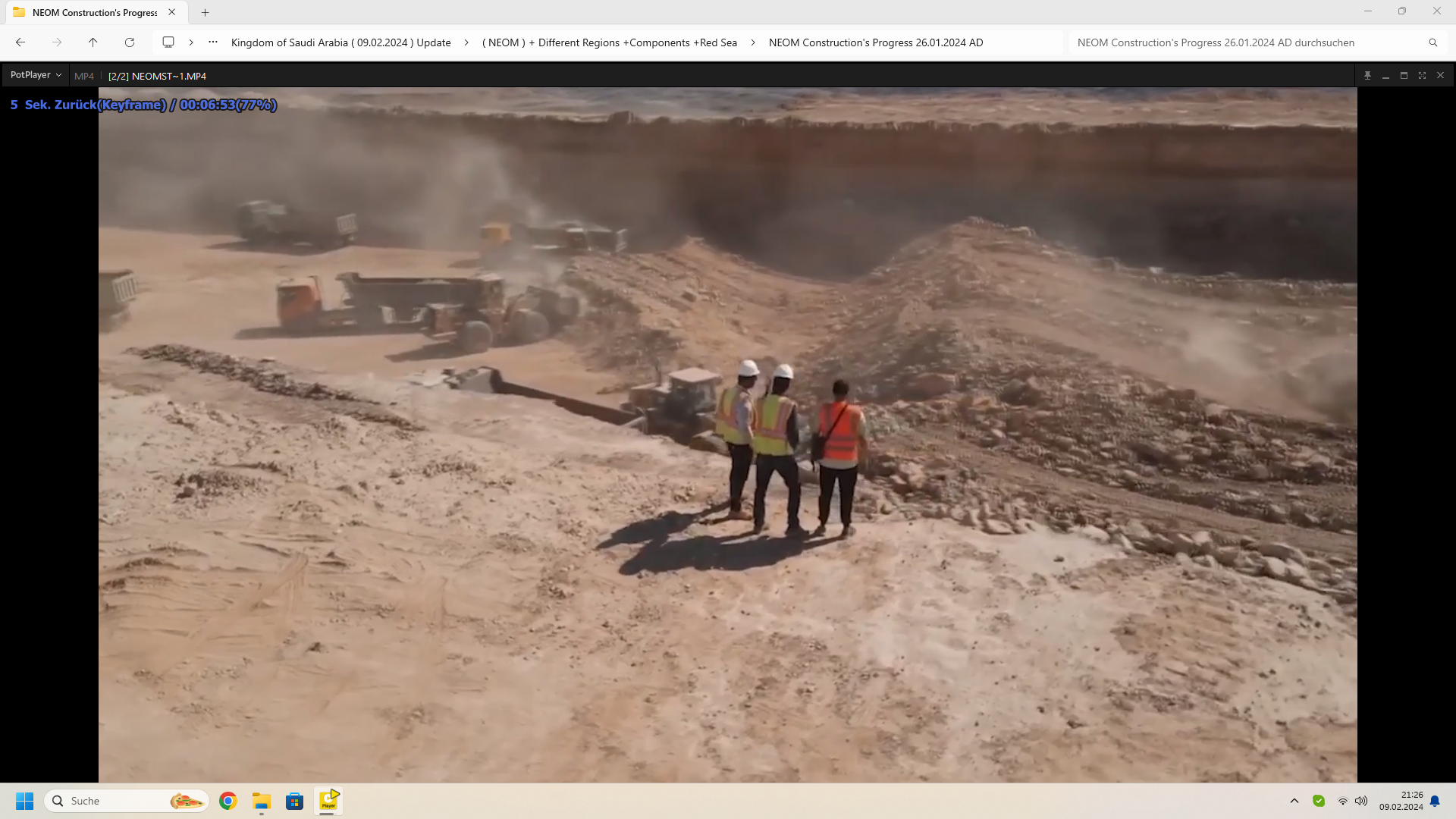This screenshot has width=1456, height=819.
Task: Add a new File Explorer tab
Action: click(205, 12)
